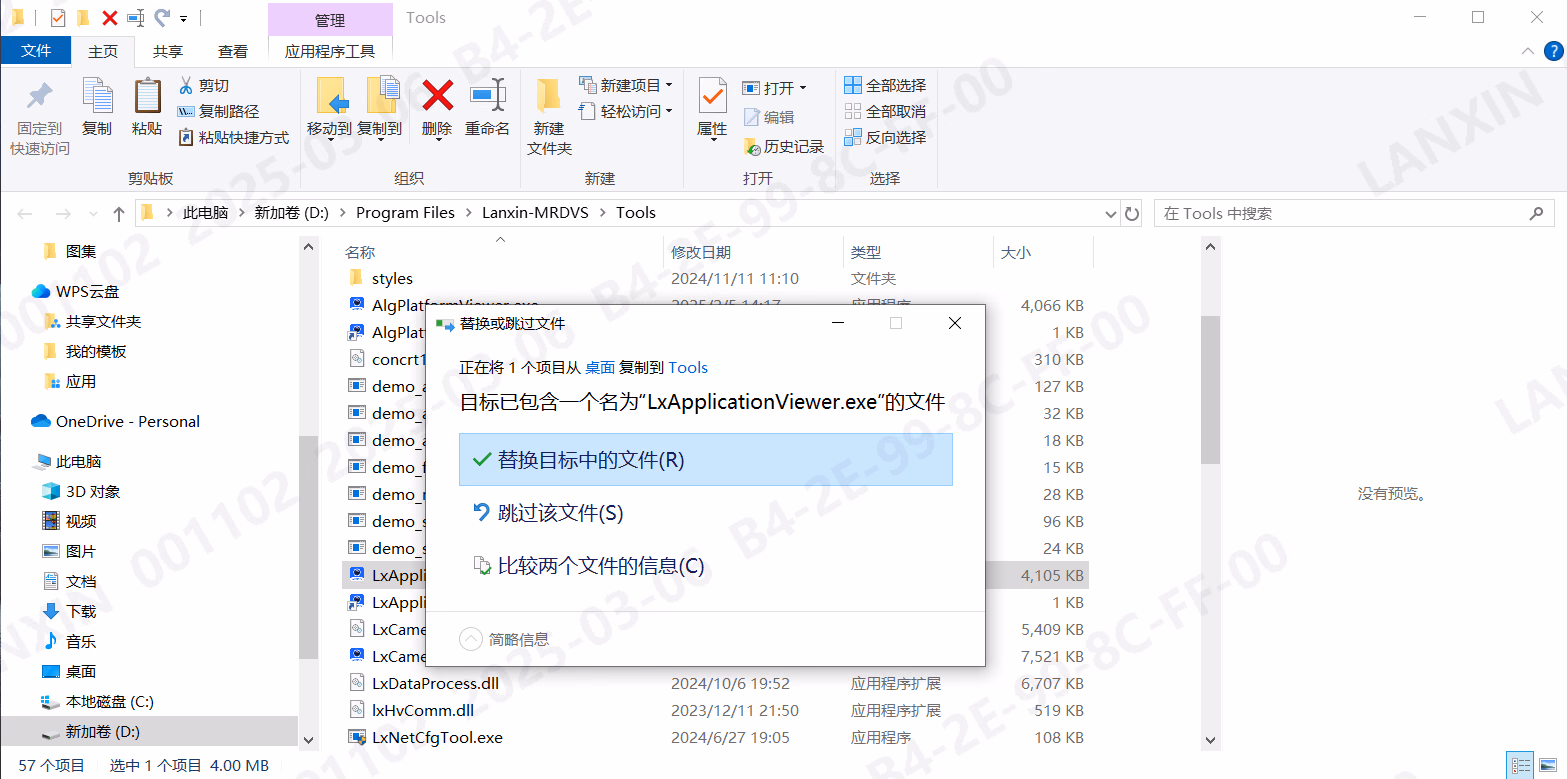Select 音乐 folder in sidebar
Image resolution: width=1567 pixels, height=779 pixels.
point(81,642)
